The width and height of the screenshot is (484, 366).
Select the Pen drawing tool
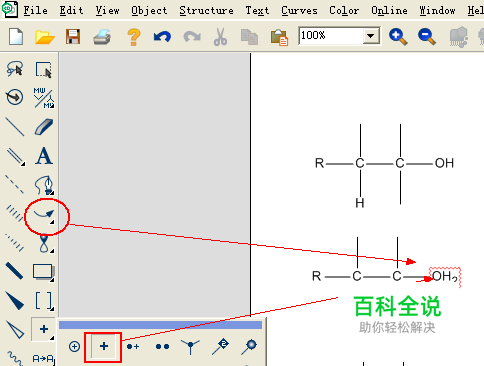pyautogui.click(x=44, y=185)
